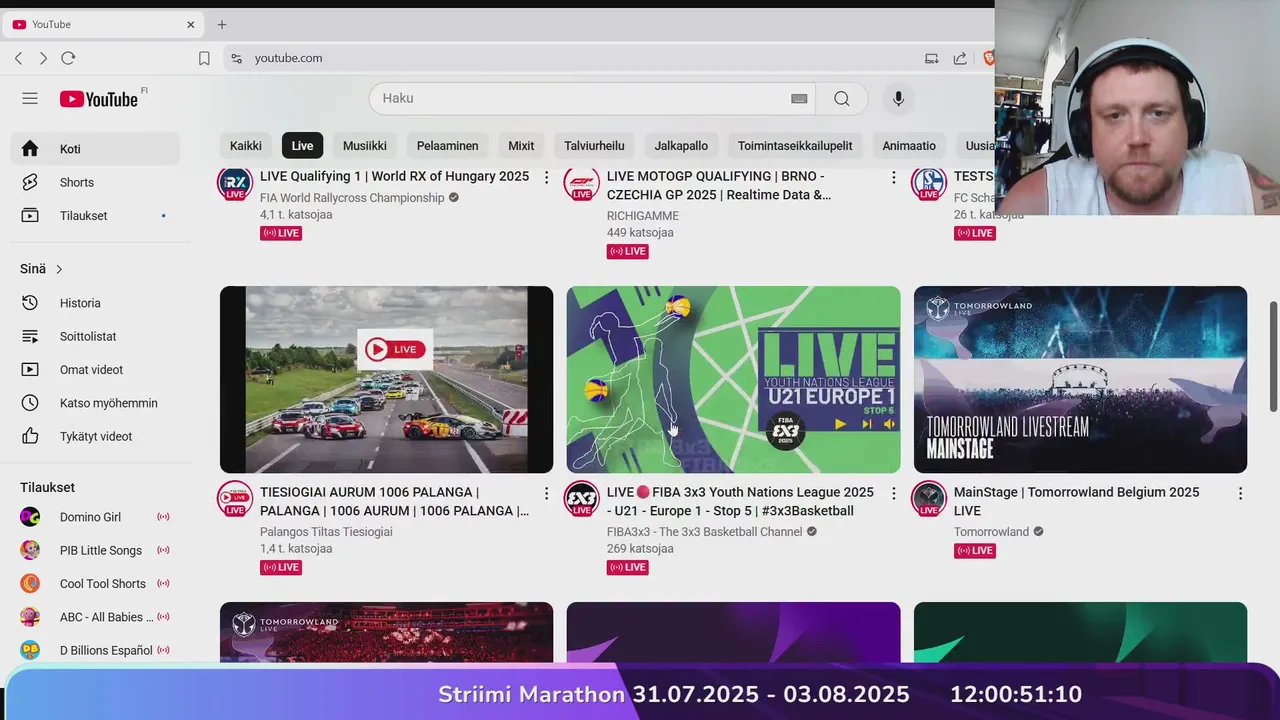Screen dimensions: 1280x720
Task: Open Omat videot in the sidebar
Action: tap(95, 370)
